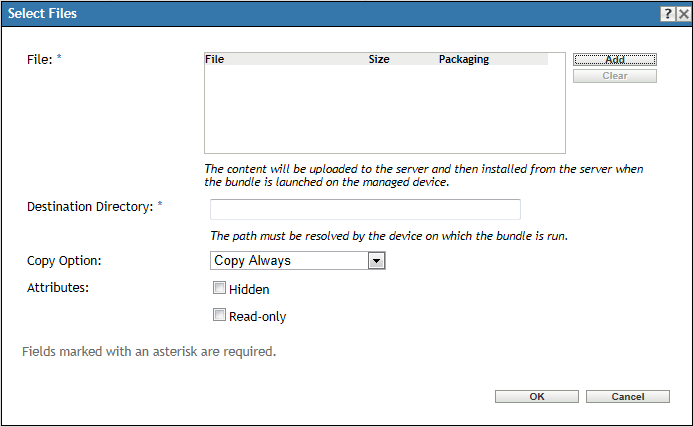Click the Select Files title bar

pos(300,14)
